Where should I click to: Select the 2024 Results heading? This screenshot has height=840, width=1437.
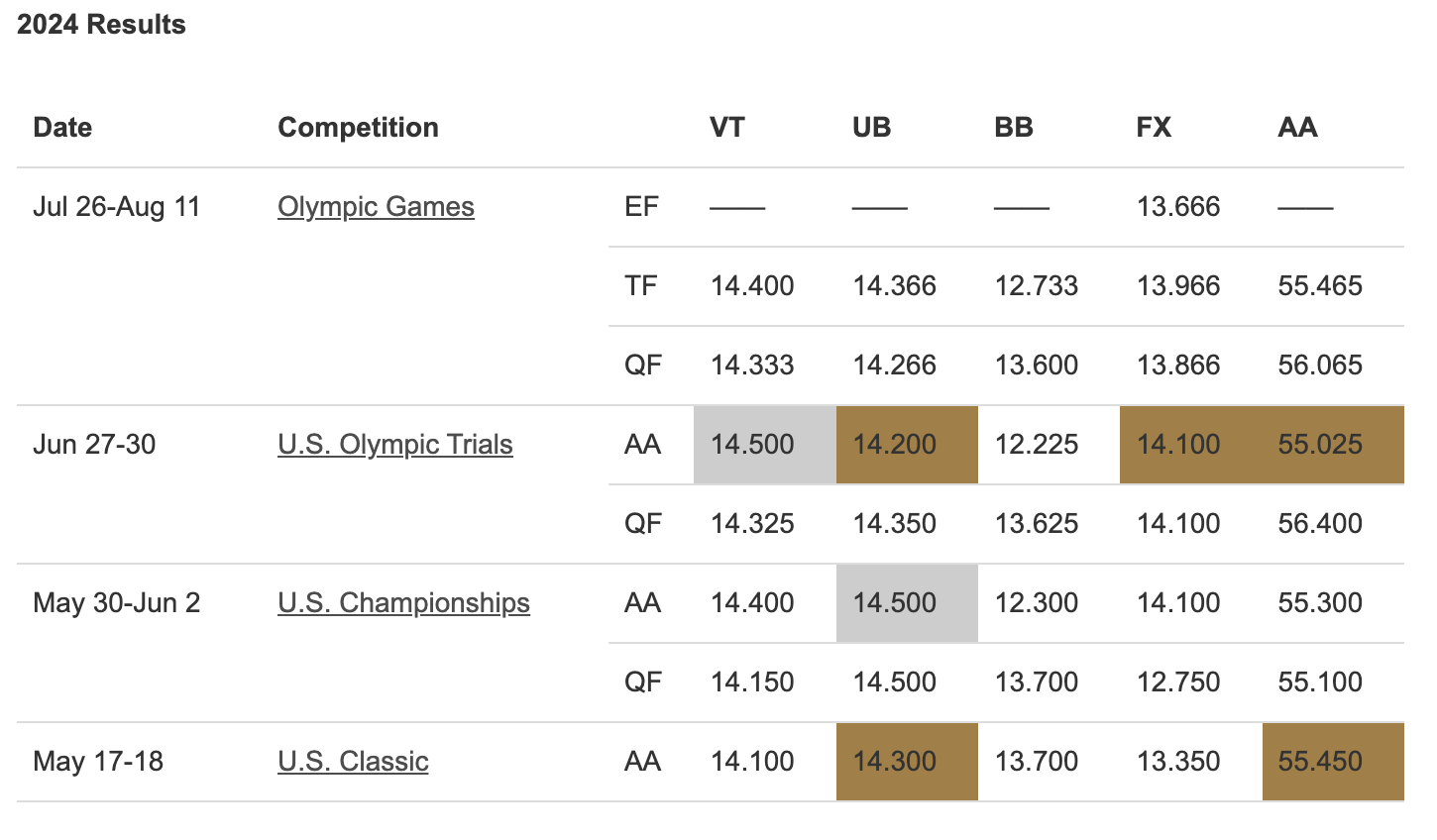click(x=101, y=25)
